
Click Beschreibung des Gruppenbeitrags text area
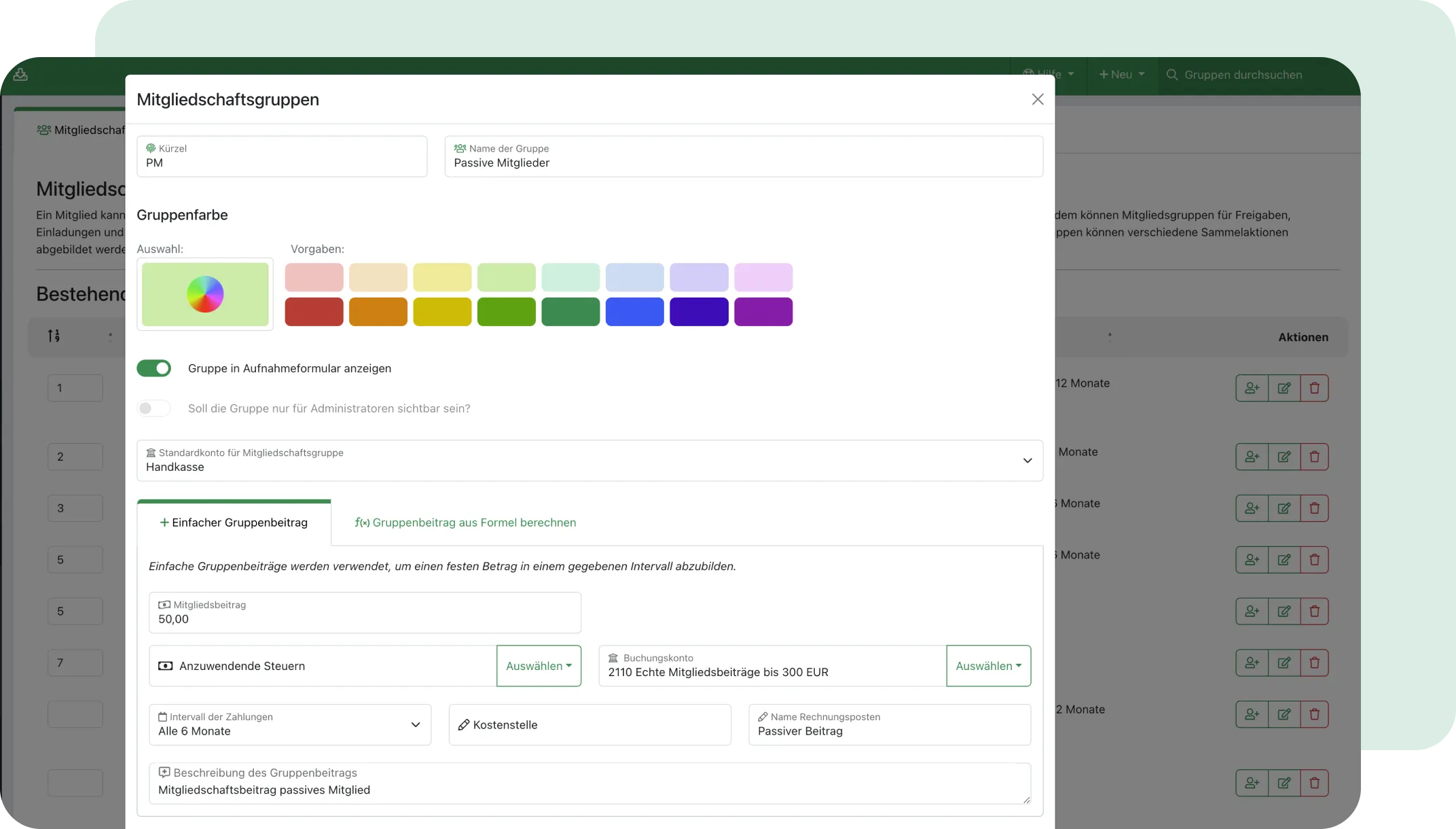pyautogui.click(x=589, y=783)
